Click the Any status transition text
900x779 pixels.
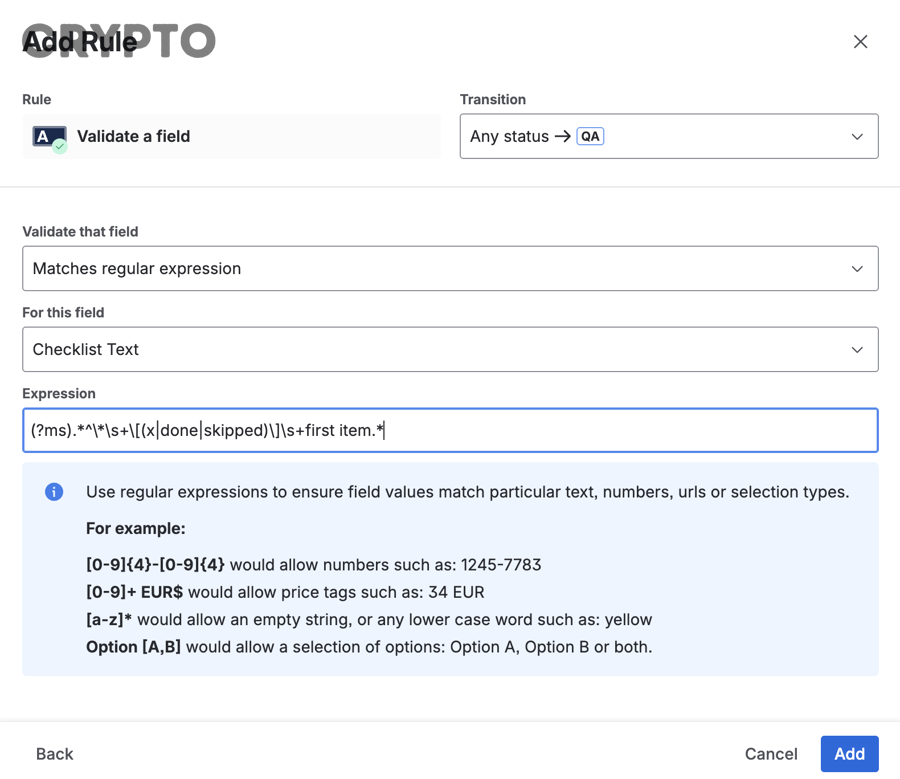[x=509, y=136]
